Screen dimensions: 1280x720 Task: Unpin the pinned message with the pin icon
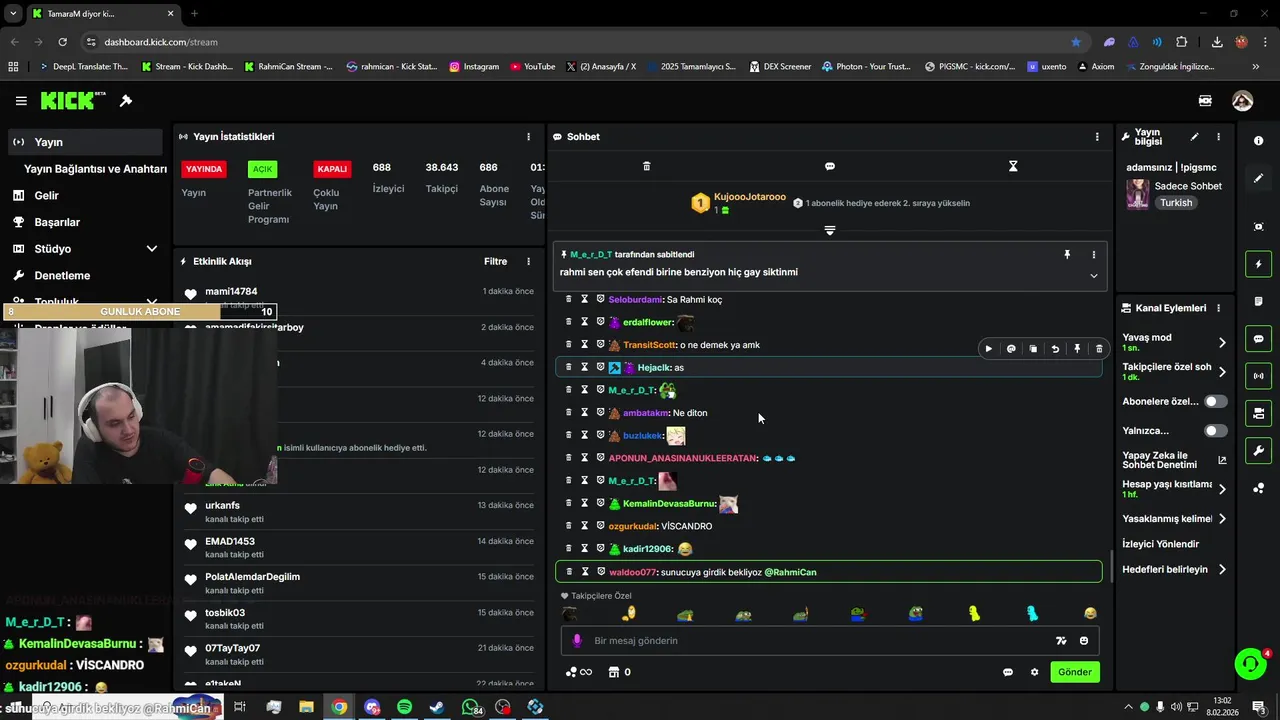click(x=1067, y=255)
